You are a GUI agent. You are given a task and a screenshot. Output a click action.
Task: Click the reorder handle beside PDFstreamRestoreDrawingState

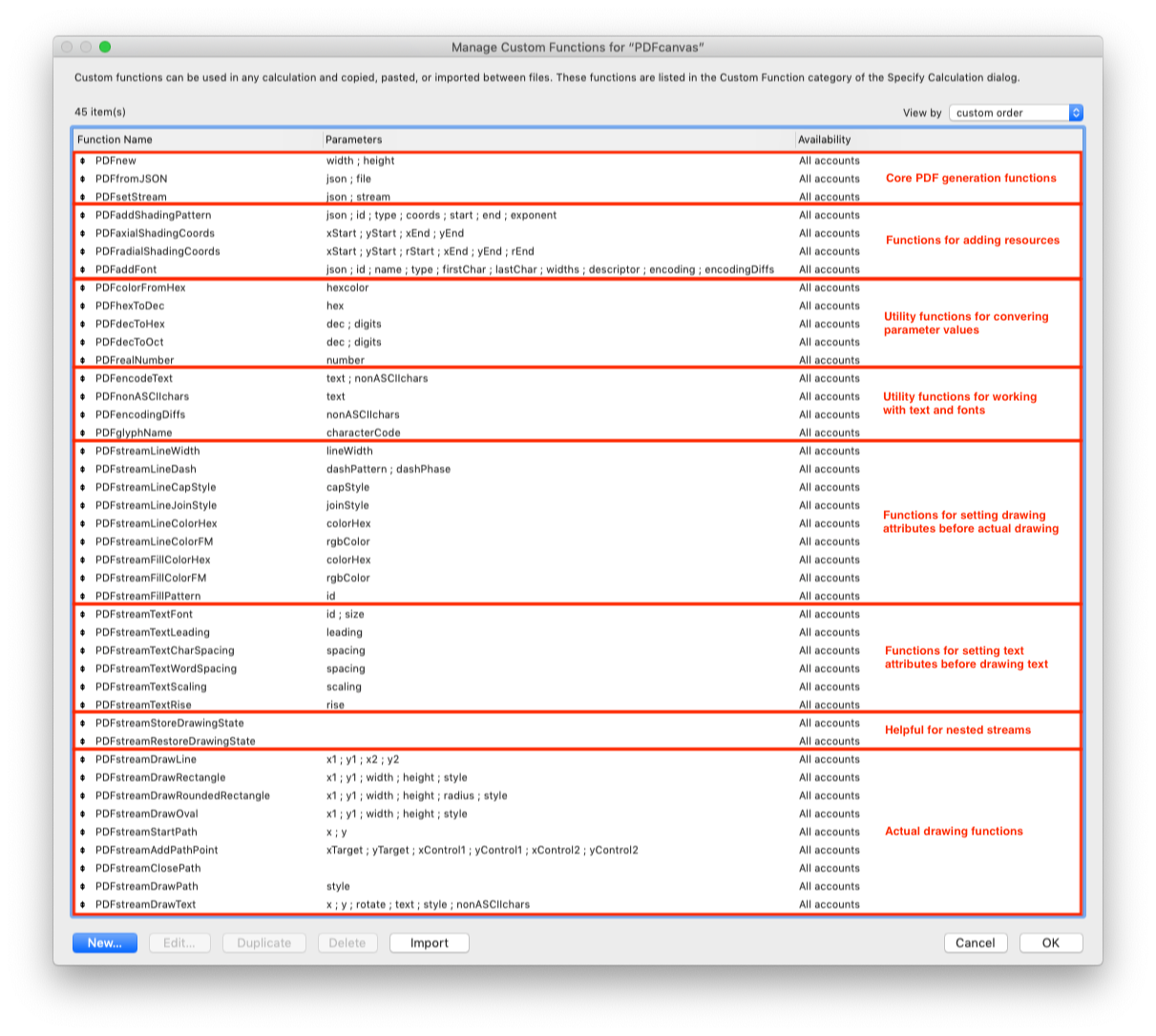(x=83, y=741)
